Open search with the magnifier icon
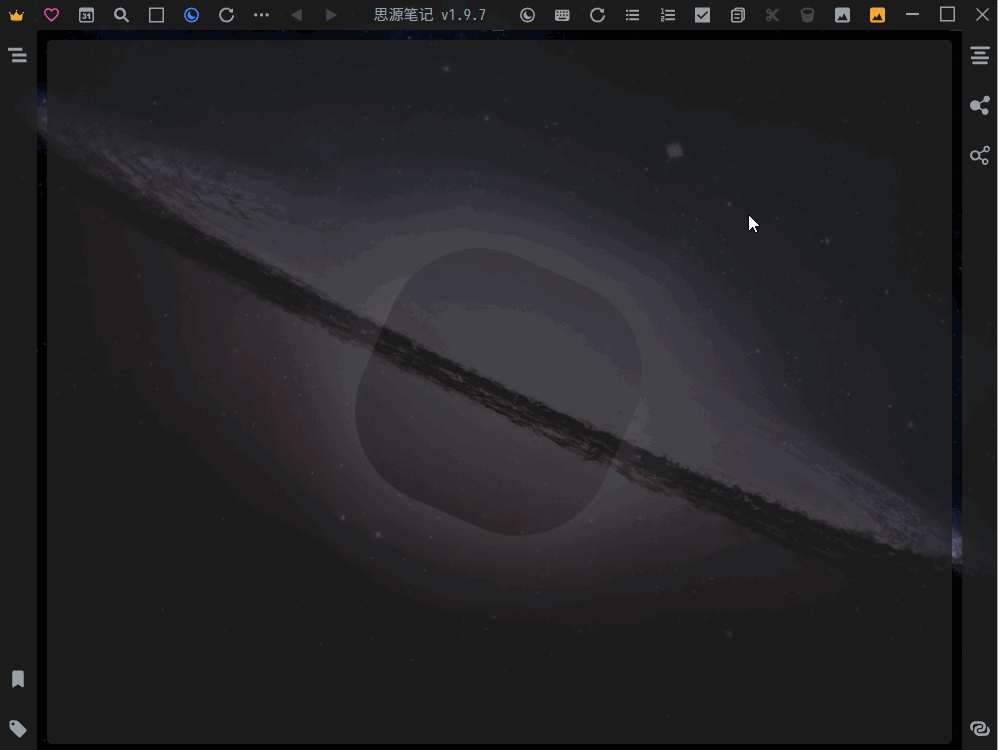The width and height of the screenshot is (998, 750). click(x=121, y=15)
